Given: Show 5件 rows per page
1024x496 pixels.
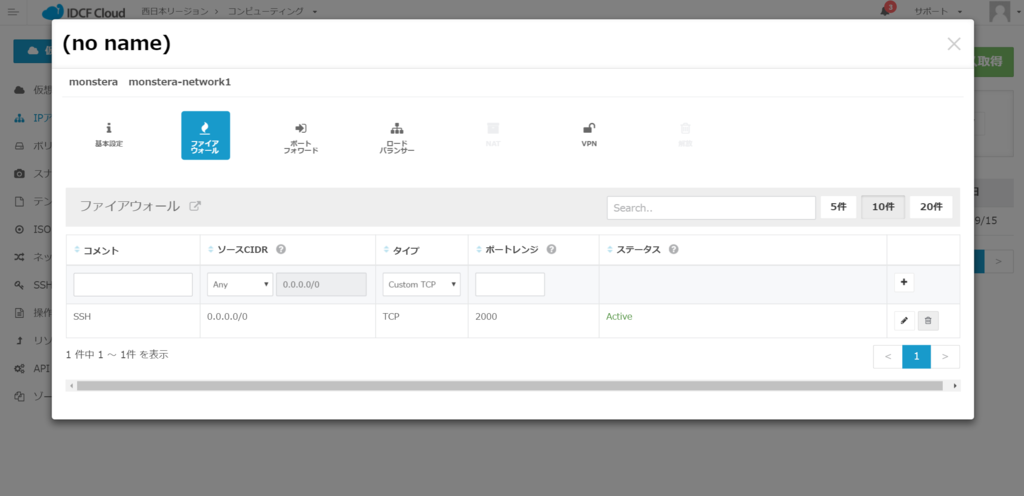Looking at the screenshot, I should (838, 207).
